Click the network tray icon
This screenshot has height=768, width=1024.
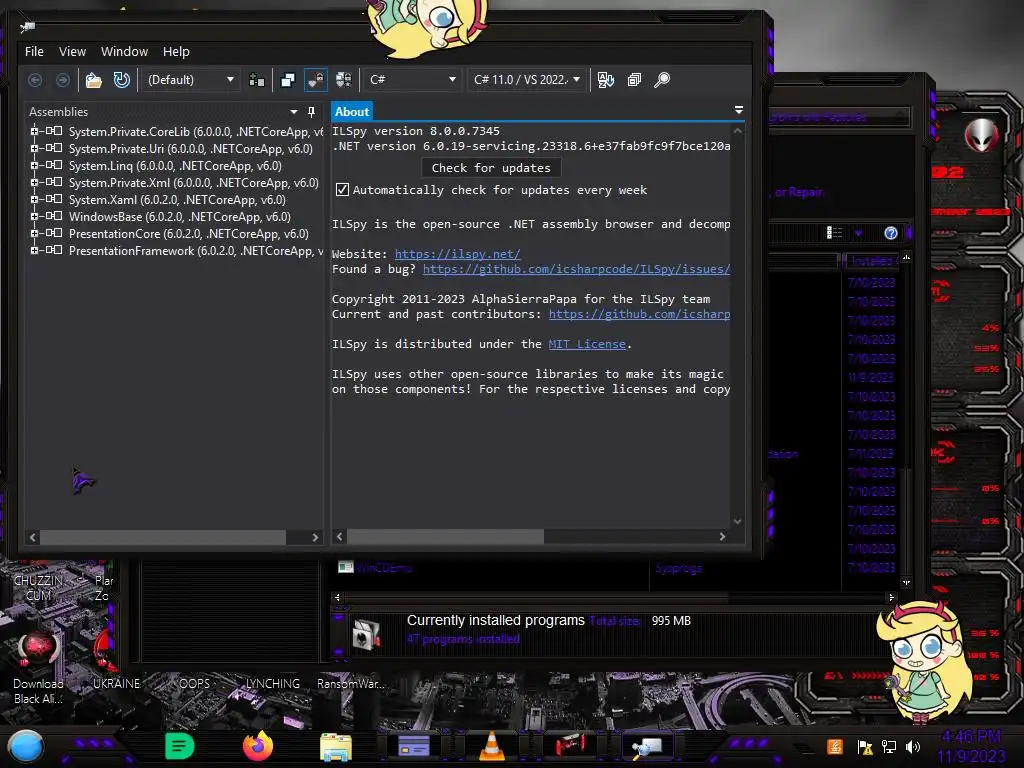click(x=889, y=747)
